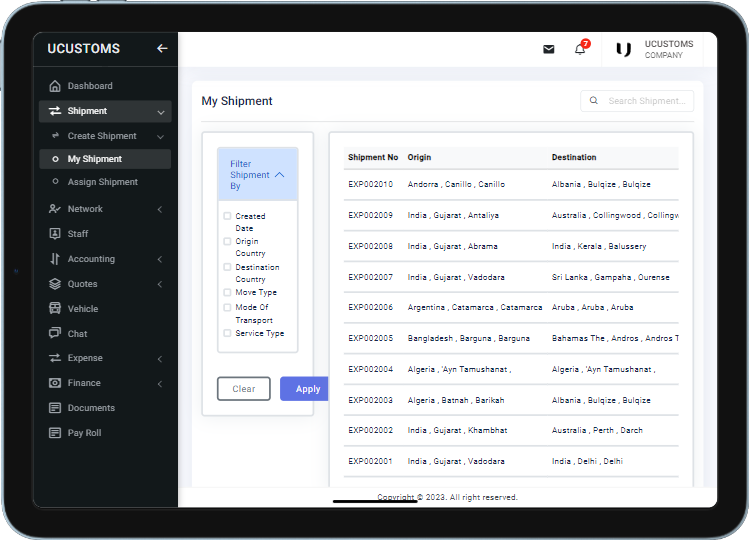Viewport: 749px width, 540px height.
Task: Click the mail envelope icon in header
Action: pos(548,49)
